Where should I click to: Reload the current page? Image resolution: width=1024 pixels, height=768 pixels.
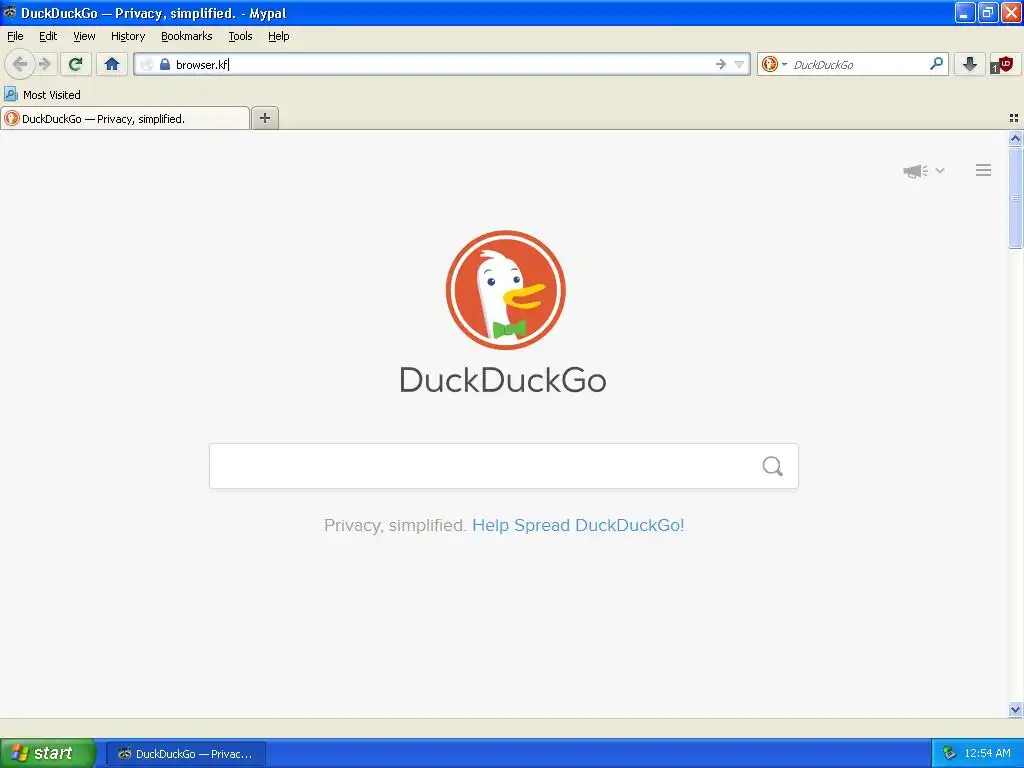click(x=76, y=64)
